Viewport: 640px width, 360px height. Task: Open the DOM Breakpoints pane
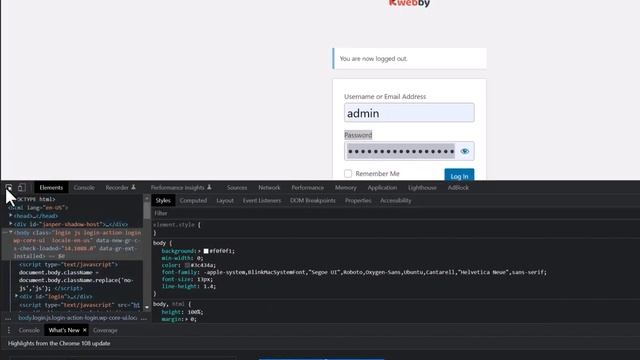coord(313,200)
